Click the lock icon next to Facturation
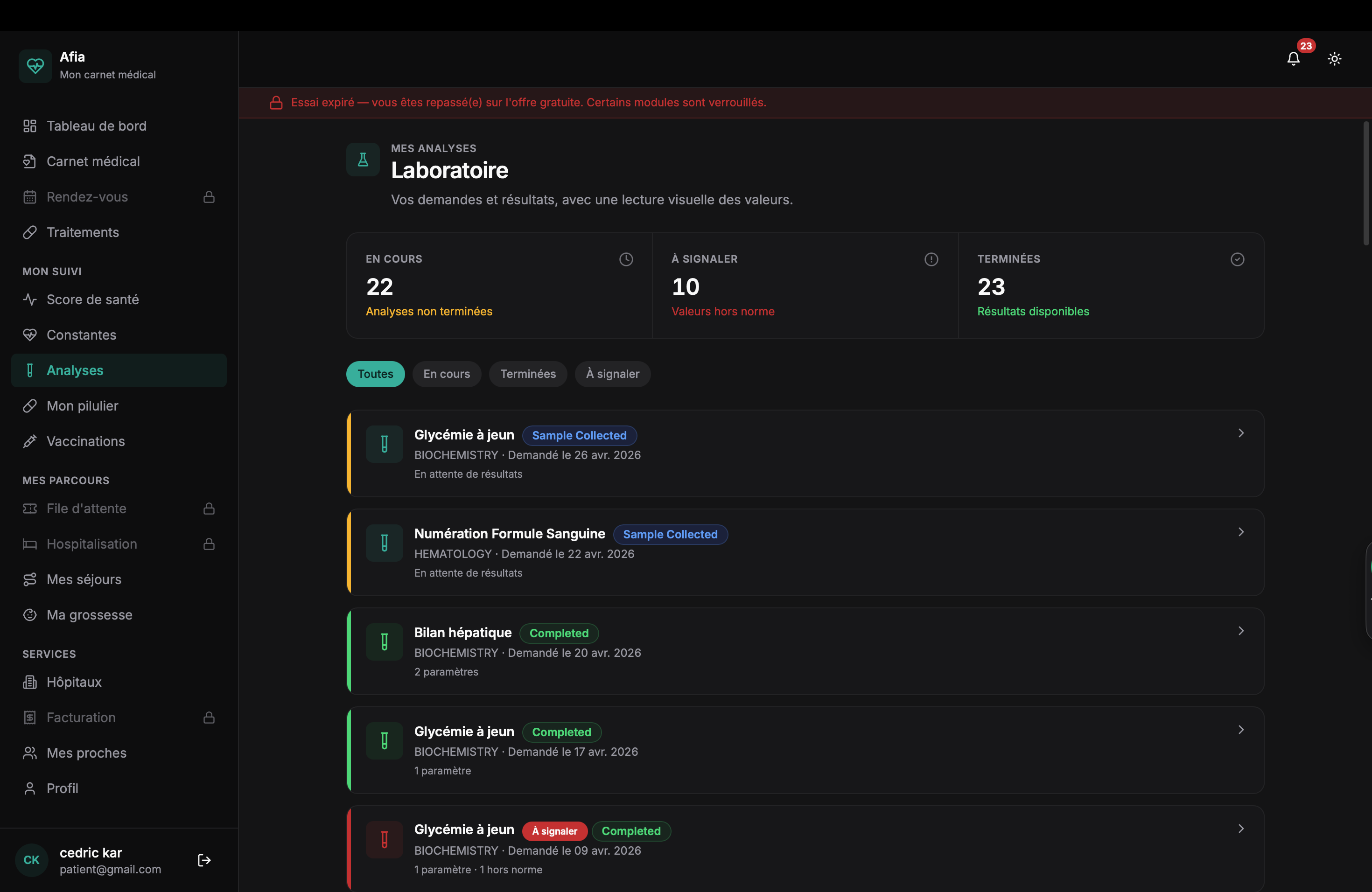Image resolution: width=1372 pixels, height=892 pixels. click(x=209, y=718)
